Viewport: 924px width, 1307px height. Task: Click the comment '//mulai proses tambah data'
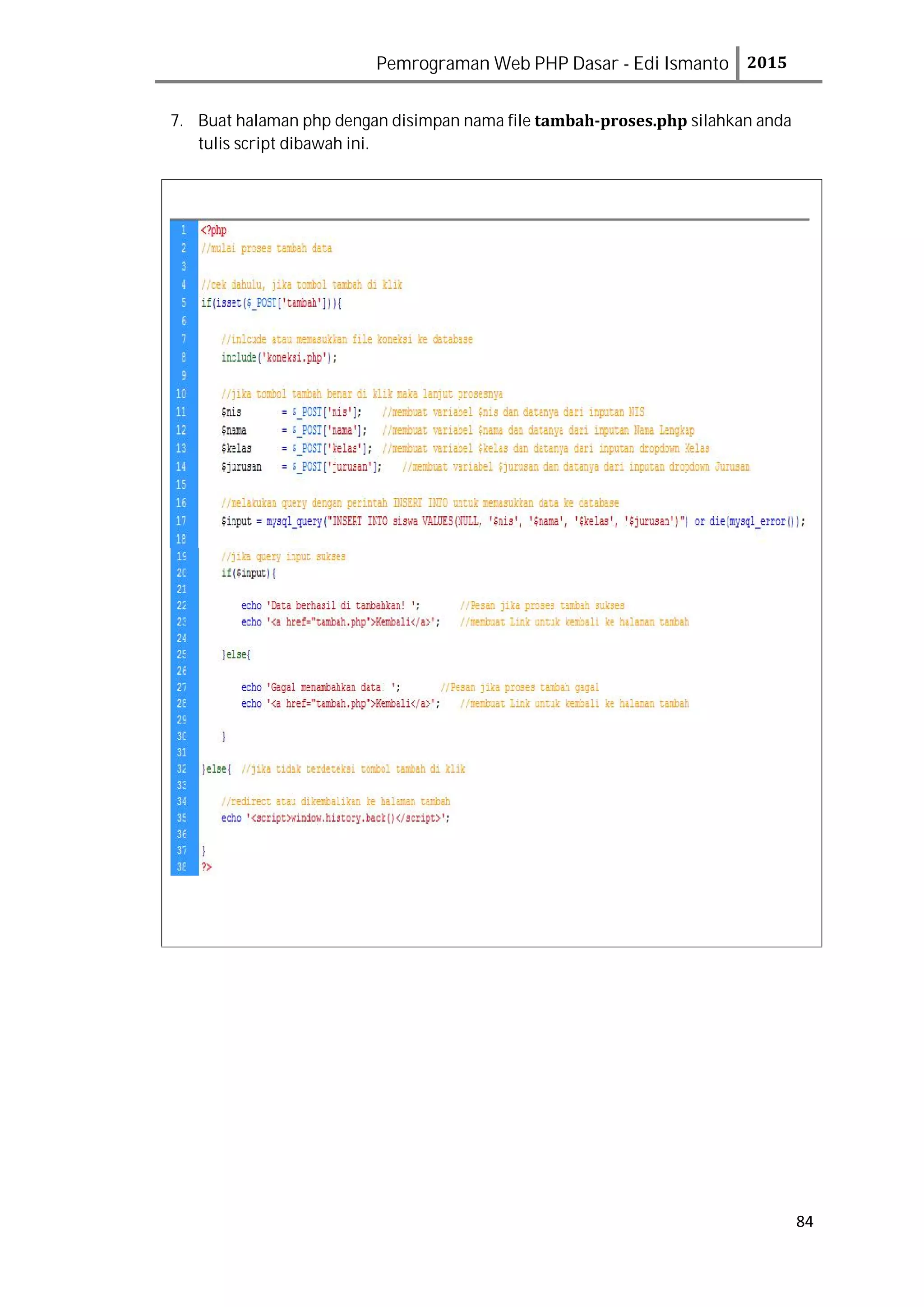pos(266,248)
